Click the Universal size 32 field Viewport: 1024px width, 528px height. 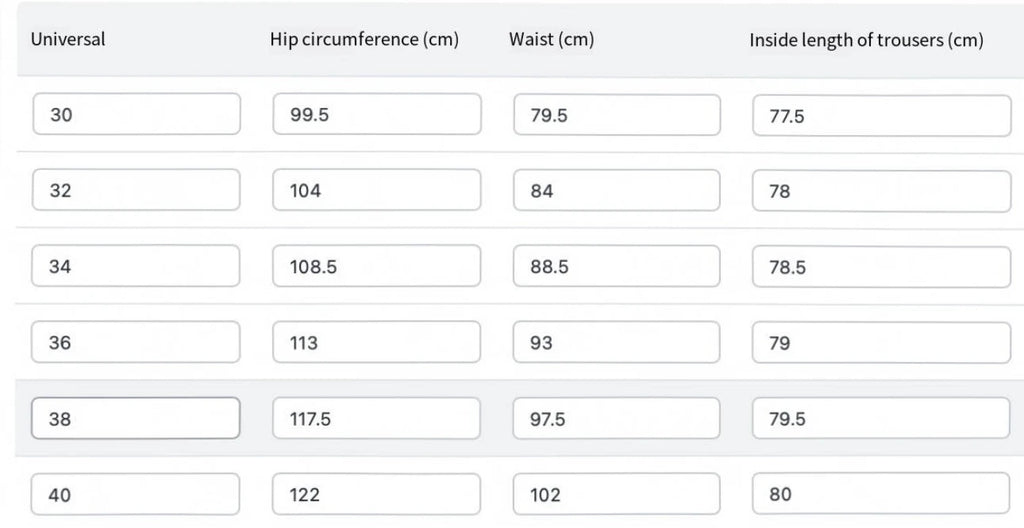point(136,190)
